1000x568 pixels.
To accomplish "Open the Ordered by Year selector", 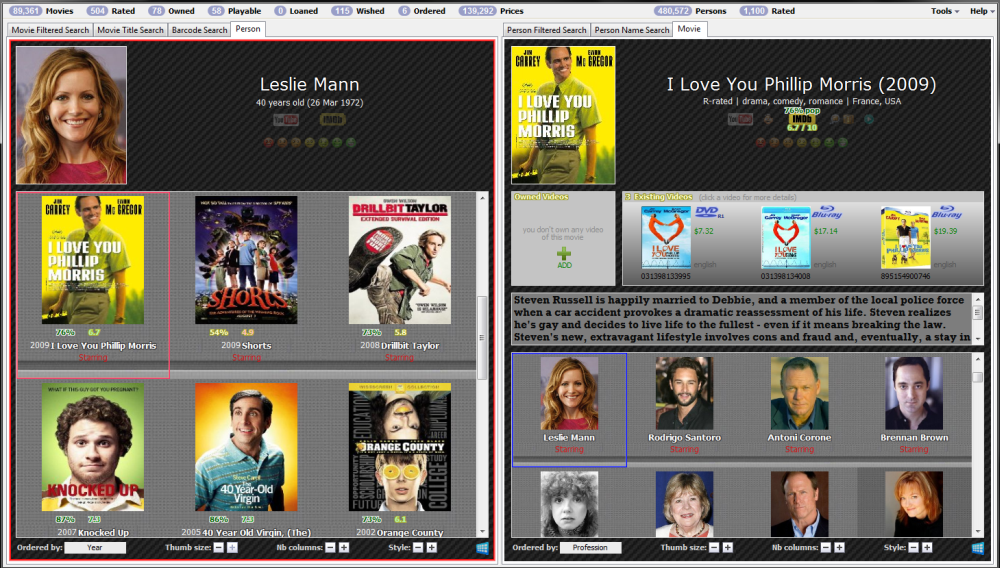I will click(x=95, y=548).
